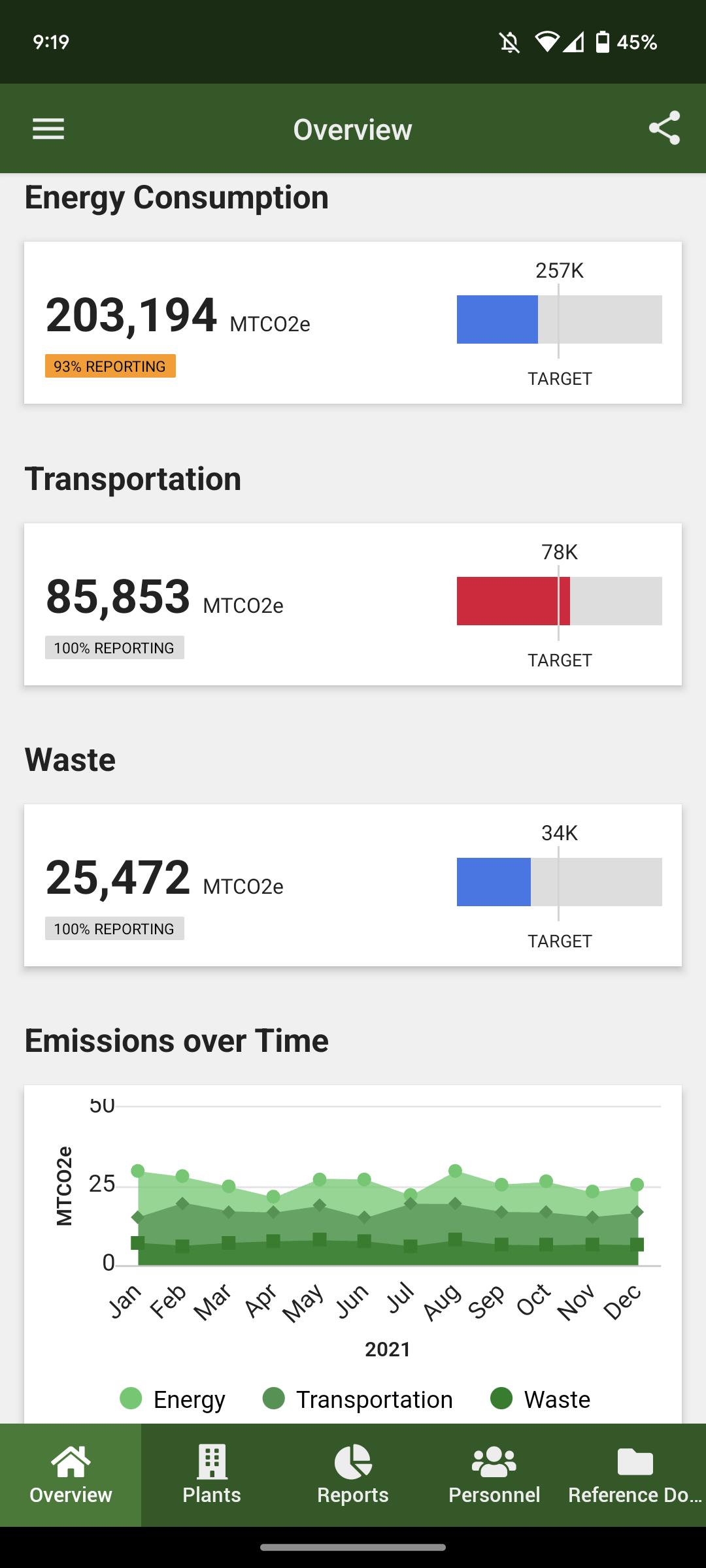The height and width of the screenshot is (1568, 706).
Task: Open the Transportation 85,853 card
Action: [x=353, y=604]
